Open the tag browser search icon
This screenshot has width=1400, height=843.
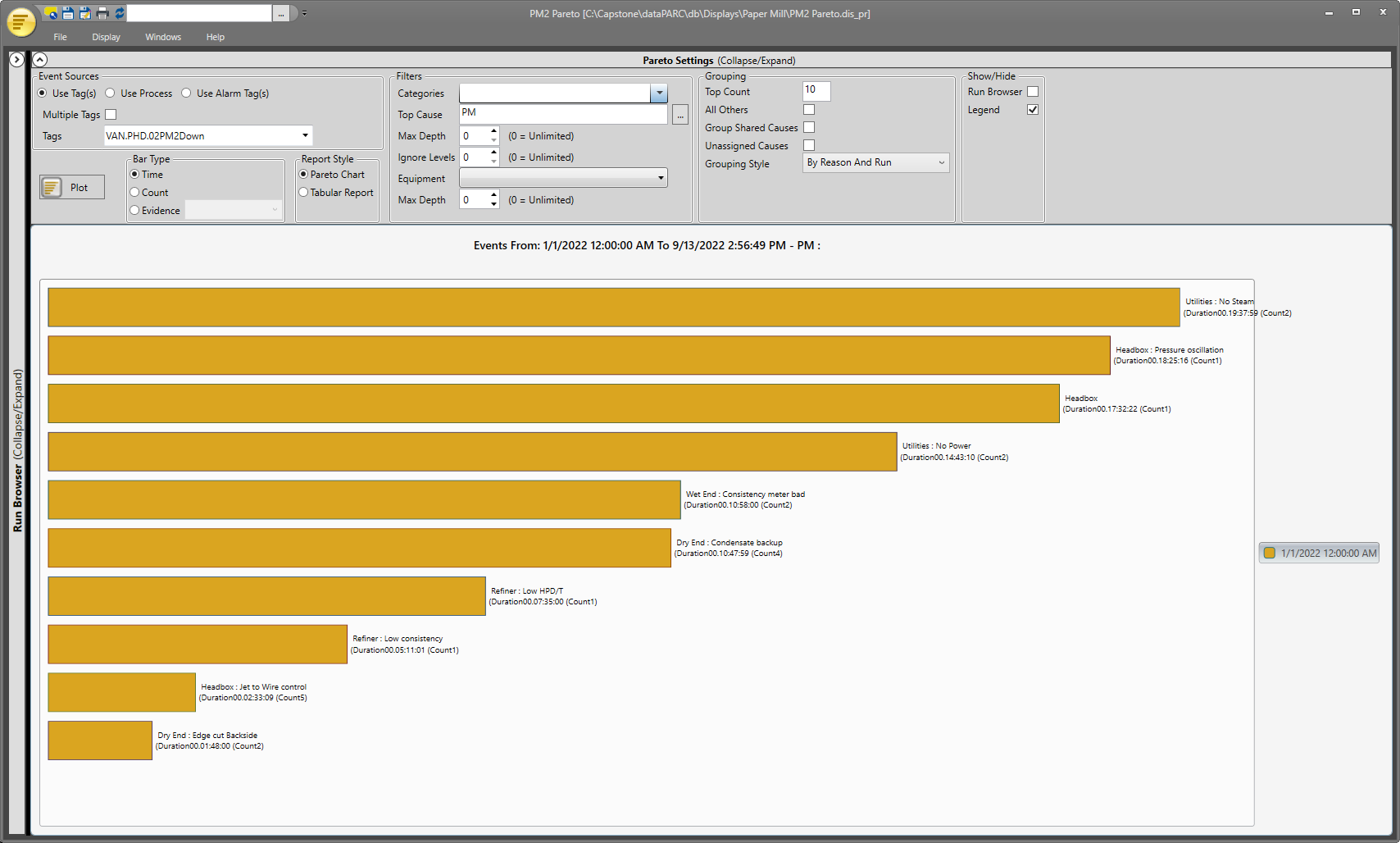pyautogui.click(x=51, y=13)
